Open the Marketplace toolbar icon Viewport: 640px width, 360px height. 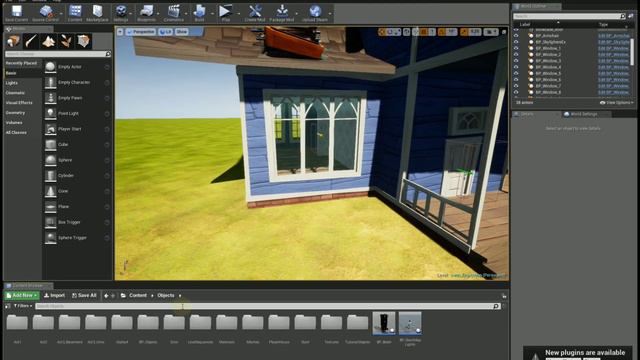point(97,13)
